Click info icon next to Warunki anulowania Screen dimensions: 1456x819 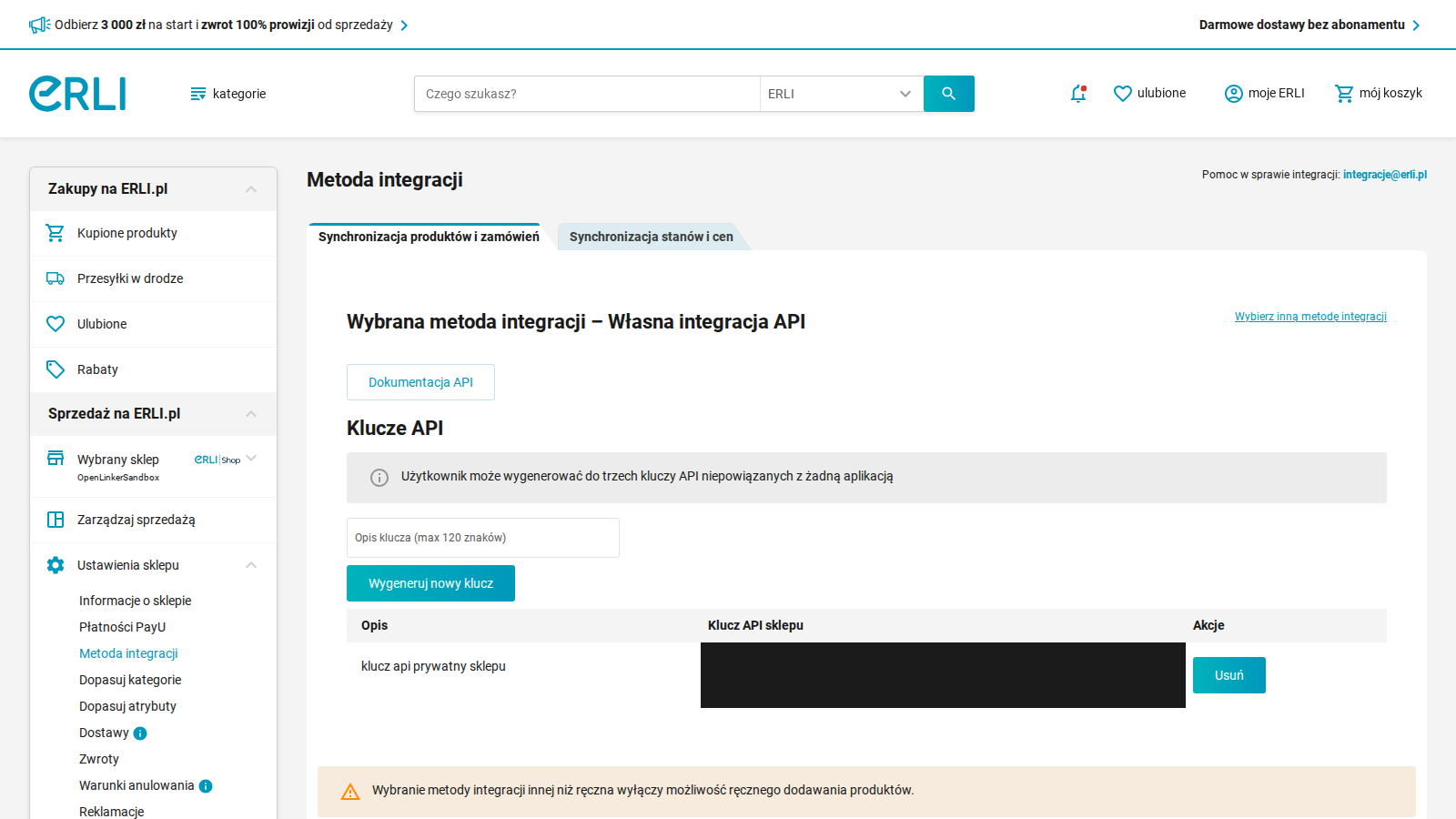(x=206, y=786)
